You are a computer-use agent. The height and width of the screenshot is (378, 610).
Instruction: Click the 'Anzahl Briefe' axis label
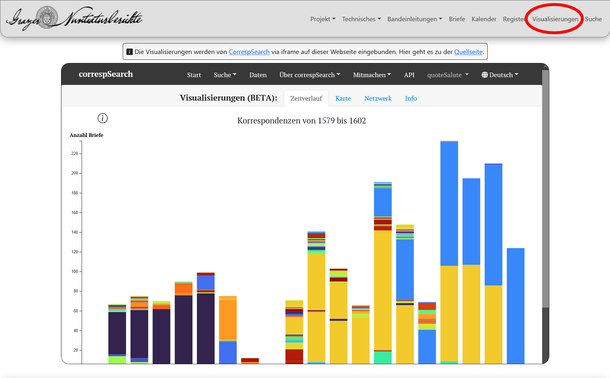(x=86, y=135)
